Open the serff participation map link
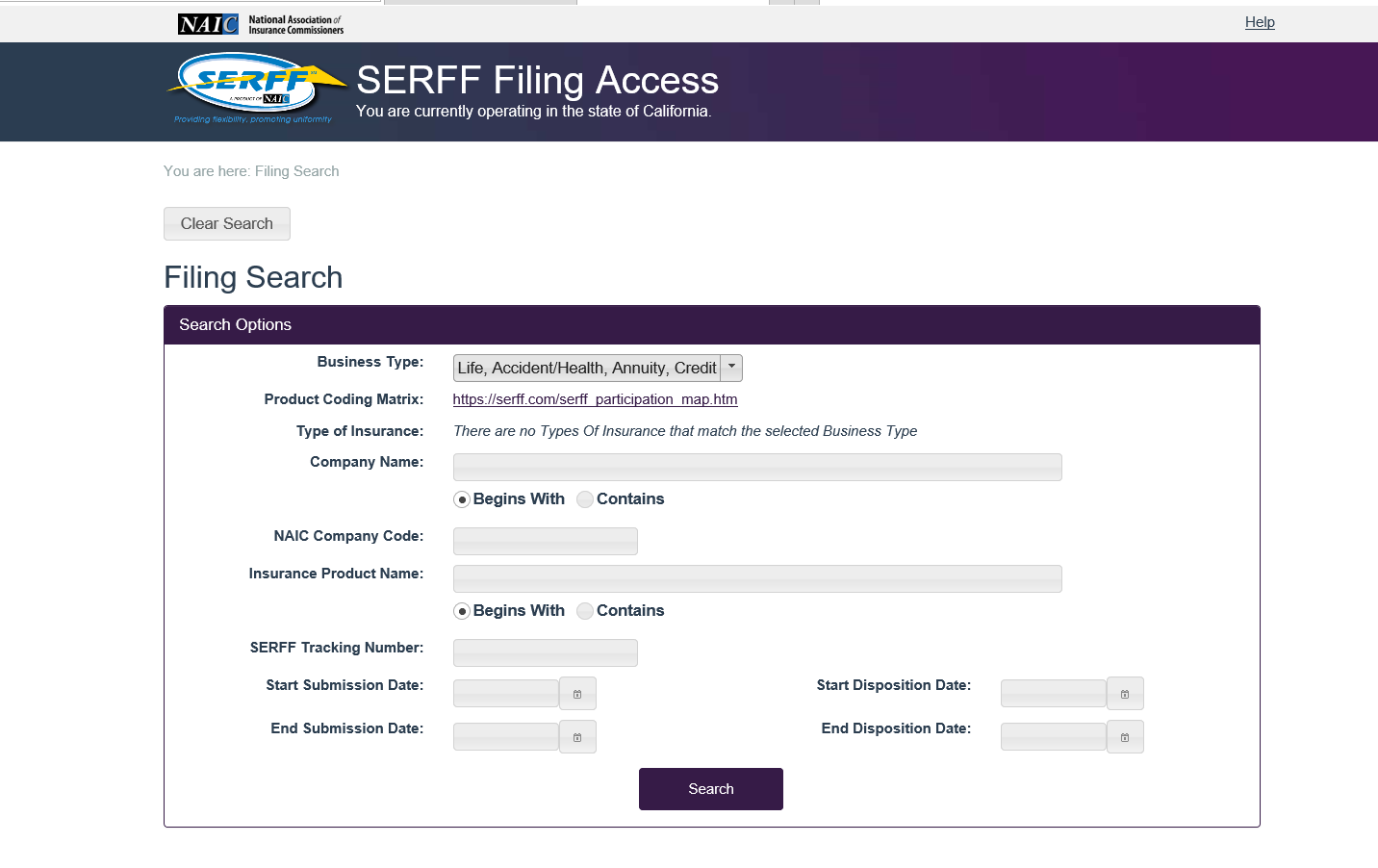 (x=596, y=399)
